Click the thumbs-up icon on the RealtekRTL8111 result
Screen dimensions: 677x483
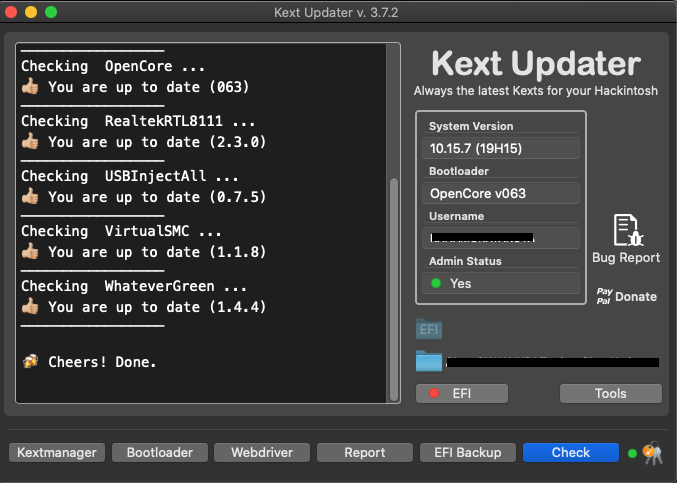tap(30, 141)
